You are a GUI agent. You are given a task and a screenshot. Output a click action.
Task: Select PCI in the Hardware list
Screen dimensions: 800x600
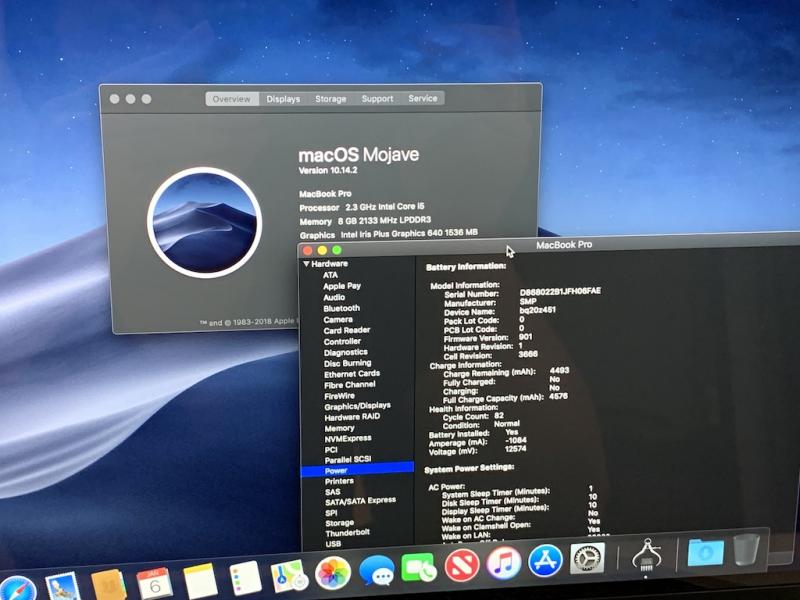[x=331, y=449]
